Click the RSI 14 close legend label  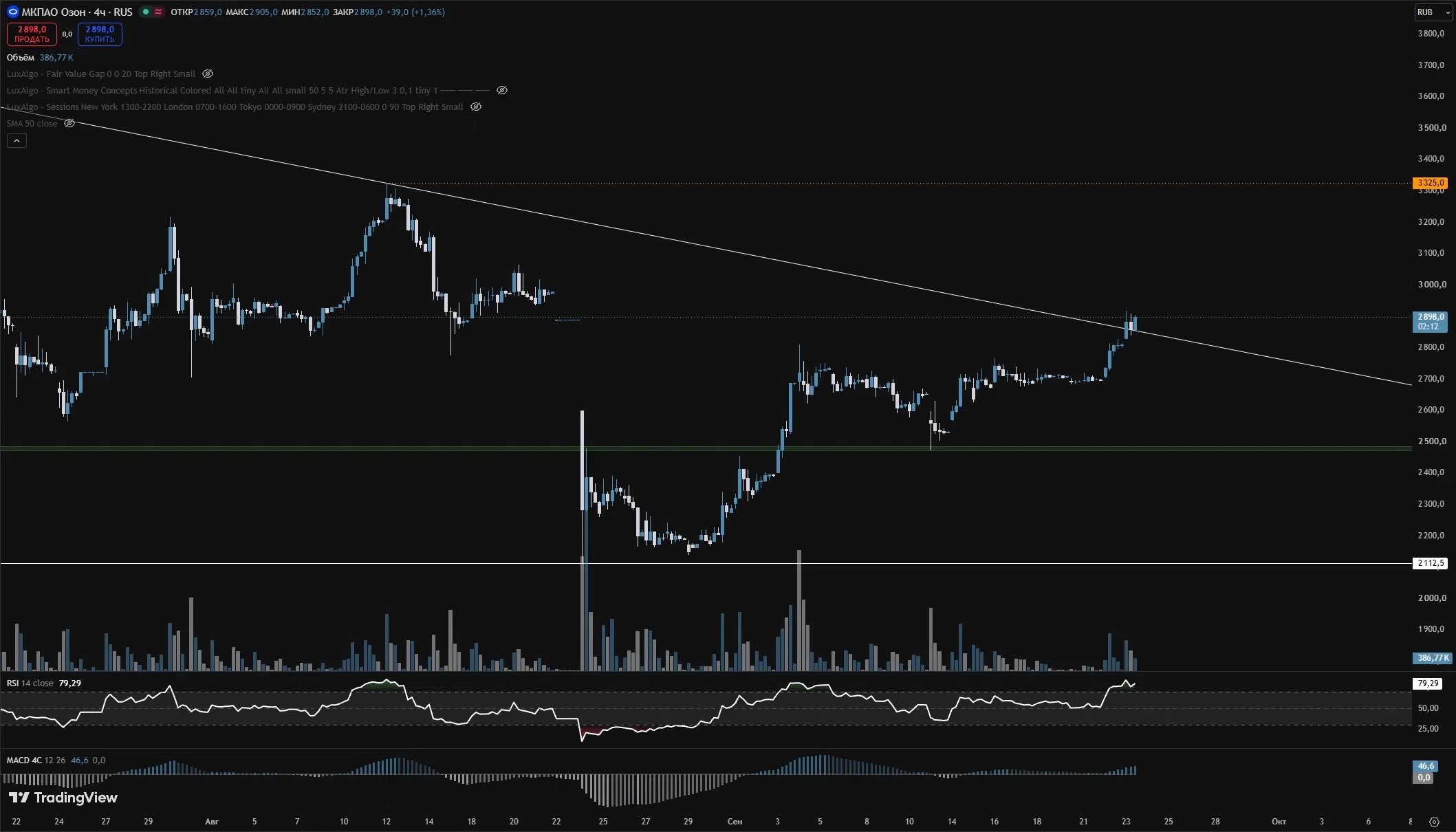[x=30, y=683]
